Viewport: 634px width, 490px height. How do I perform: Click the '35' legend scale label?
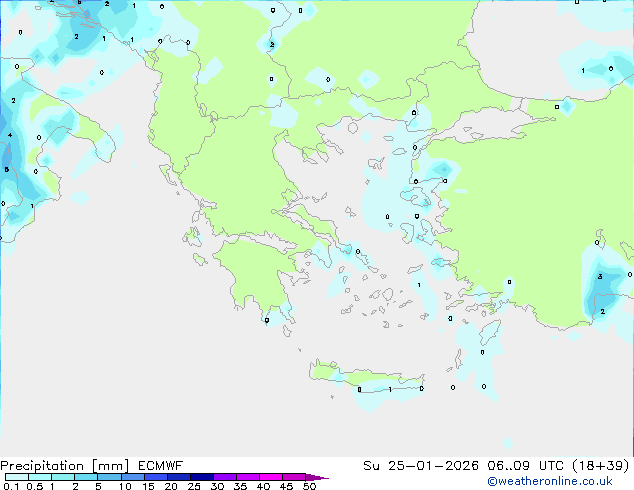point(240,486)
